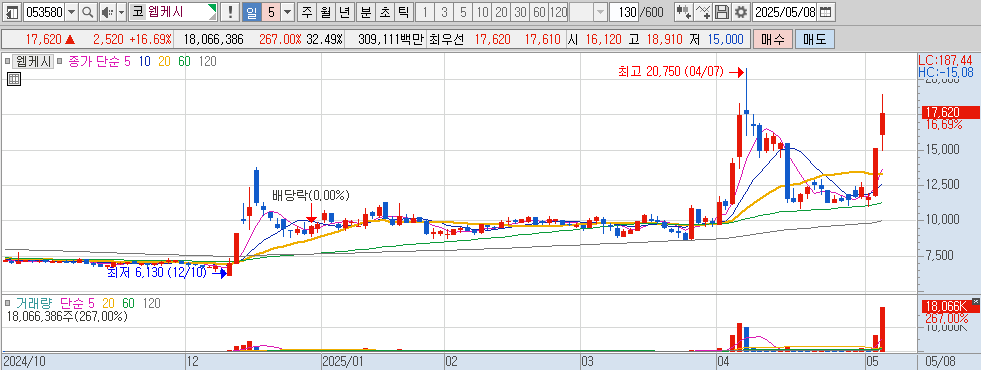Click the gray 120-day moving average label

[x=208, y=61]
